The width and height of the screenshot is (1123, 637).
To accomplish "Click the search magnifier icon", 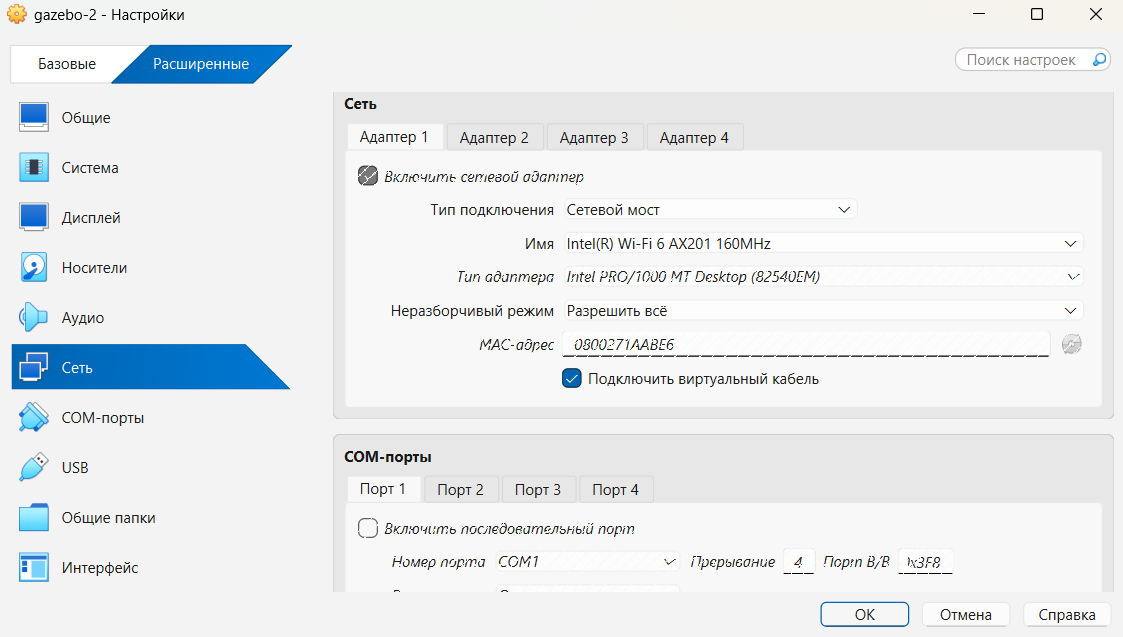I will (x=1099, y=60).
